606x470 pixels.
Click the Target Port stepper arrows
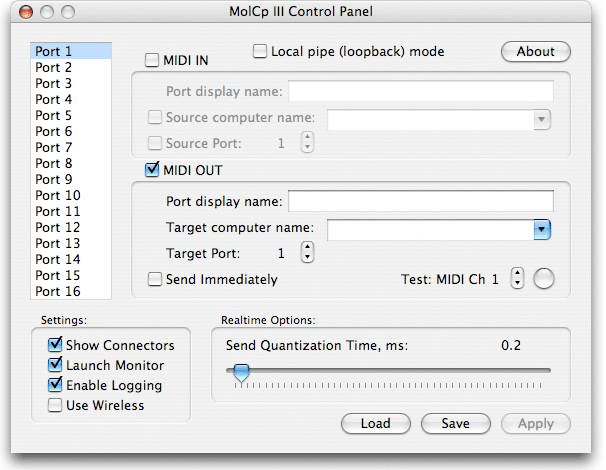coord(308,253)
